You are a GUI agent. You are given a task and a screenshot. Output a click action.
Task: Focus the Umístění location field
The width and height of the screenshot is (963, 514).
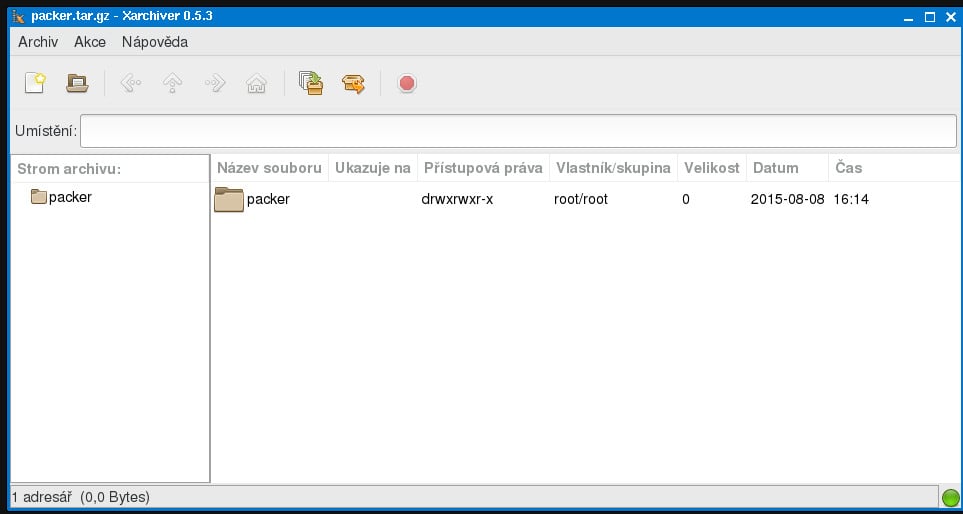(x=518, y=131)
